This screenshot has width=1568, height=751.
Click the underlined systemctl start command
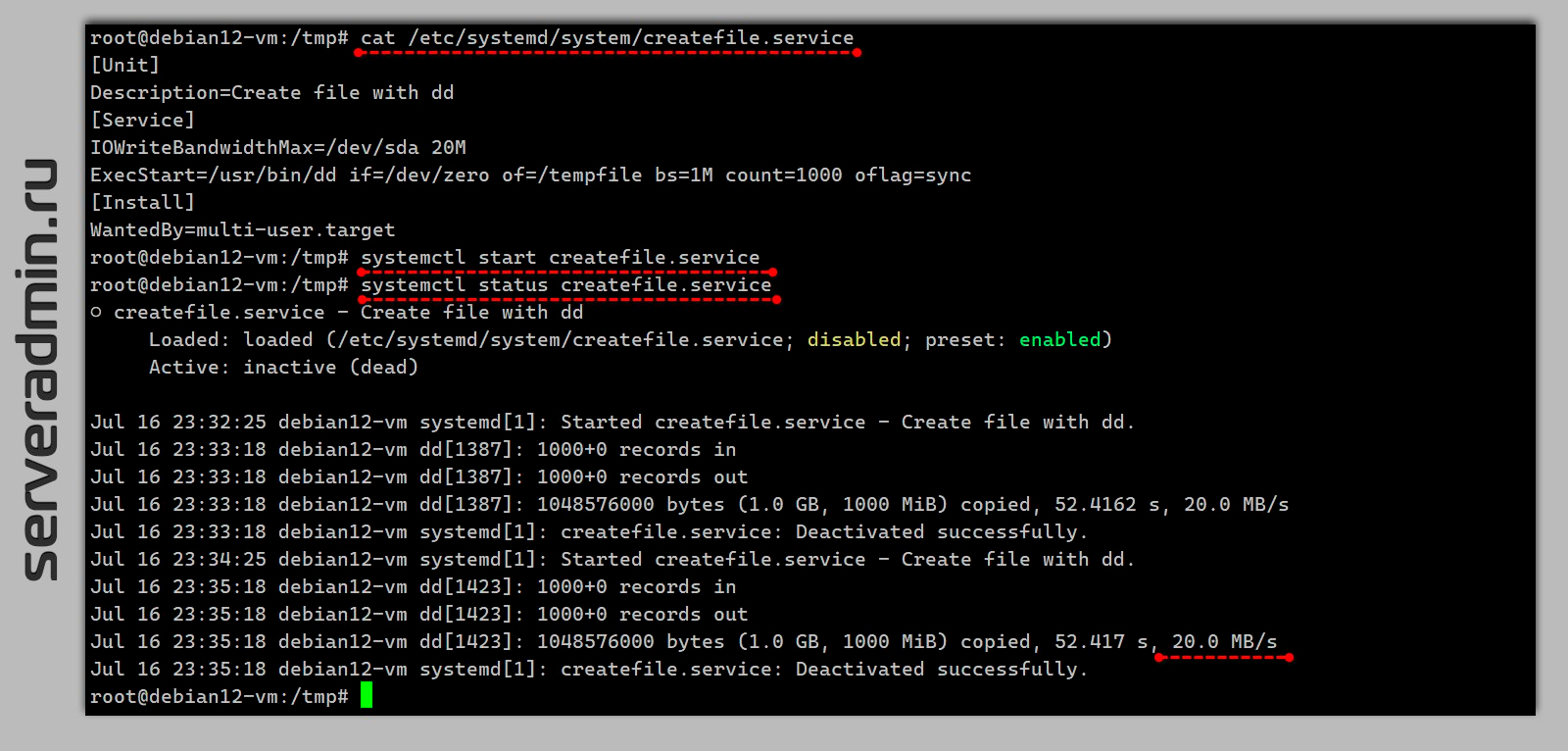point(560,258)
